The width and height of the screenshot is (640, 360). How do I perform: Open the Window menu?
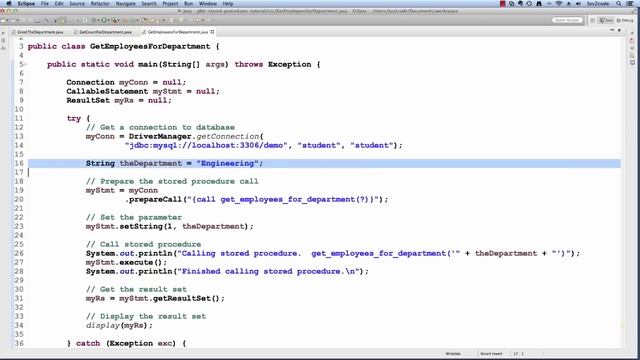(x=208, y=4)
